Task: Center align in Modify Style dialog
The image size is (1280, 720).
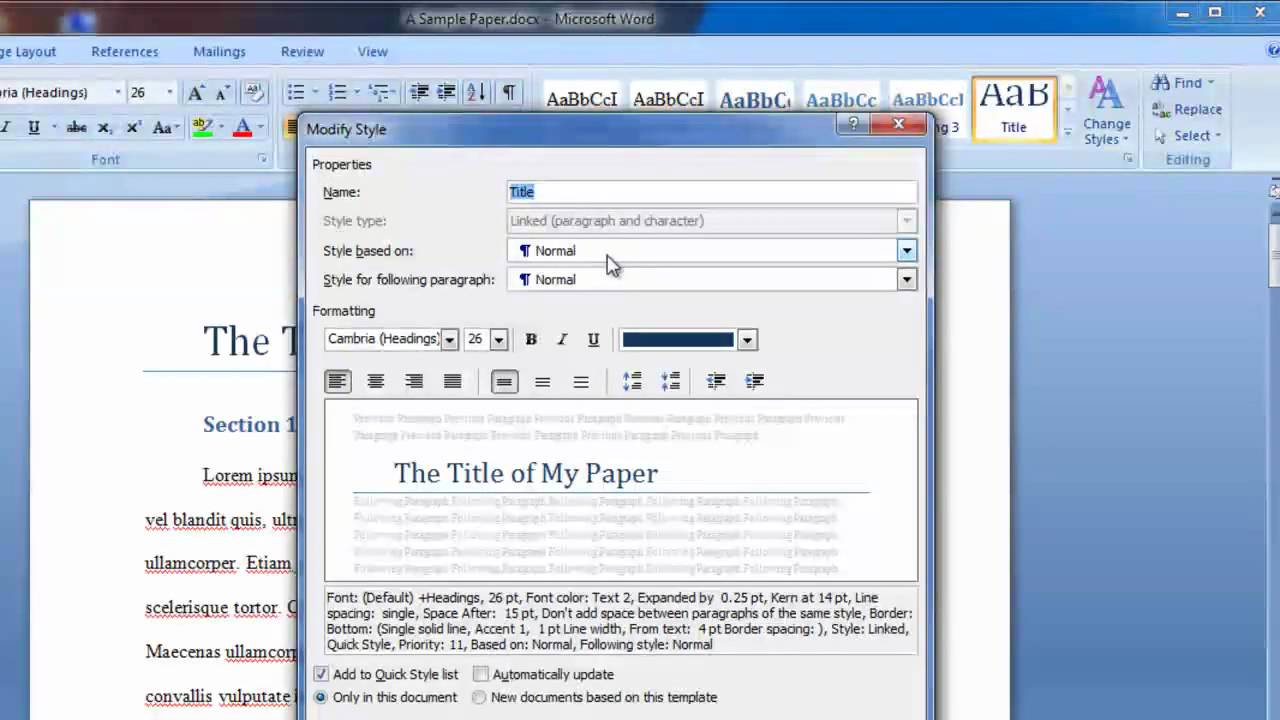Action: pyautogui.click(x=376, y=381)
